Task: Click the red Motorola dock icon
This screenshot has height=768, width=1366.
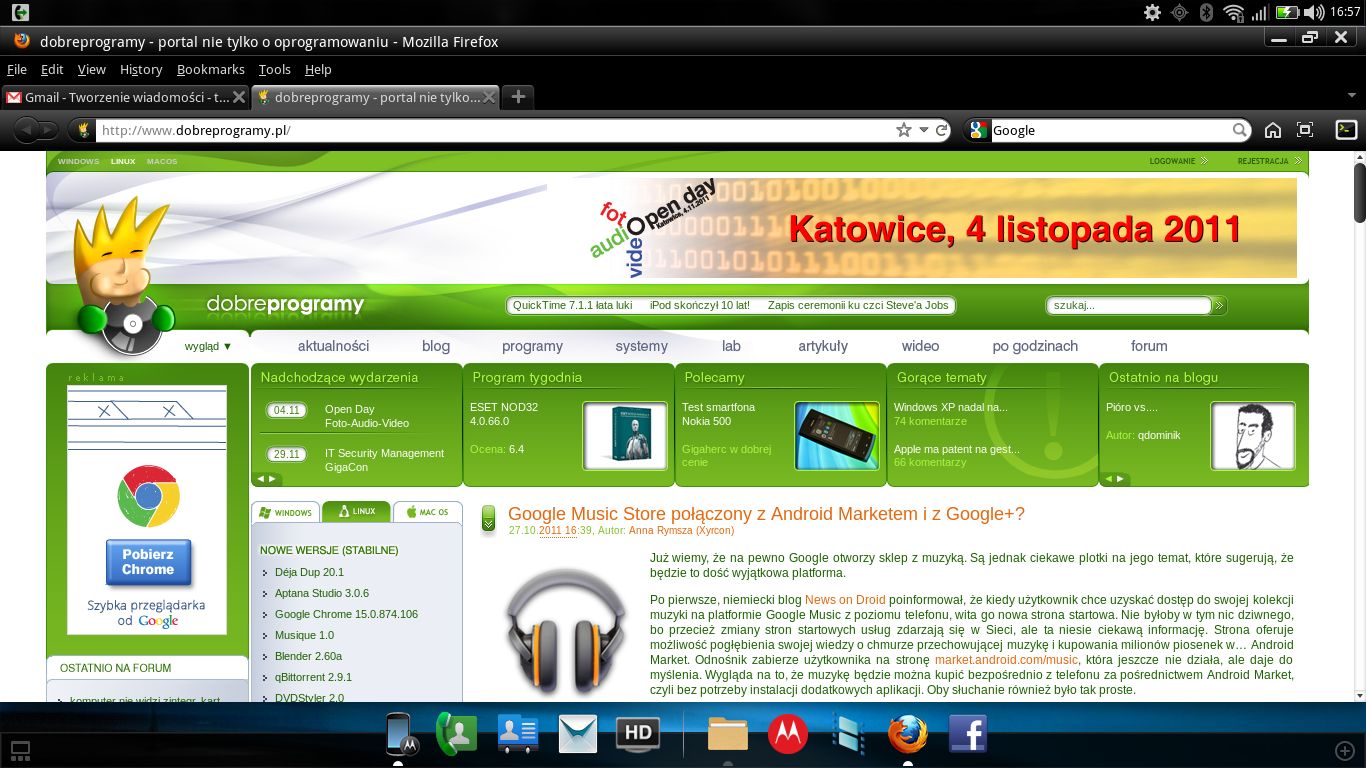Action: pyautogui.click(x=788, y=734)
